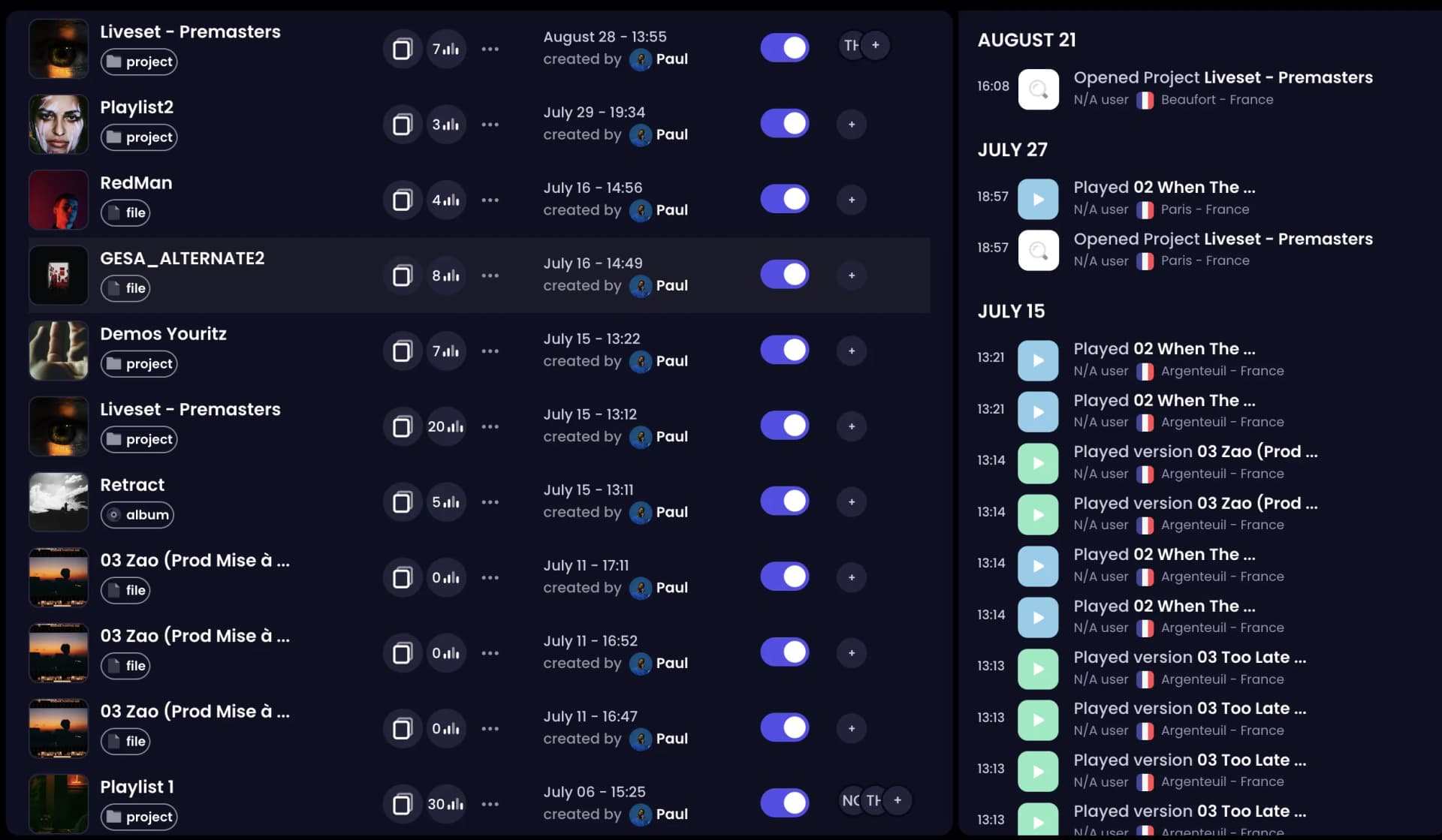The width and height of the screenshot is (1442, 840).
Task: Copy link for Playlist2 project
Action: tap(403, 125)
